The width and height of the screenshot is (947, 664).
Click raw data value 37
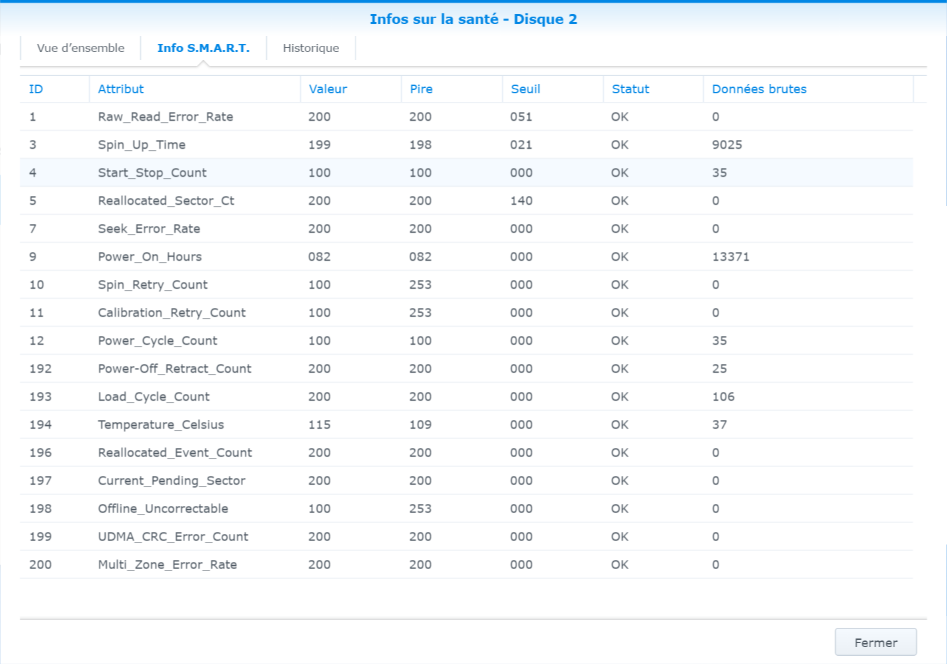pyautogui.click(x=719, y=425)
